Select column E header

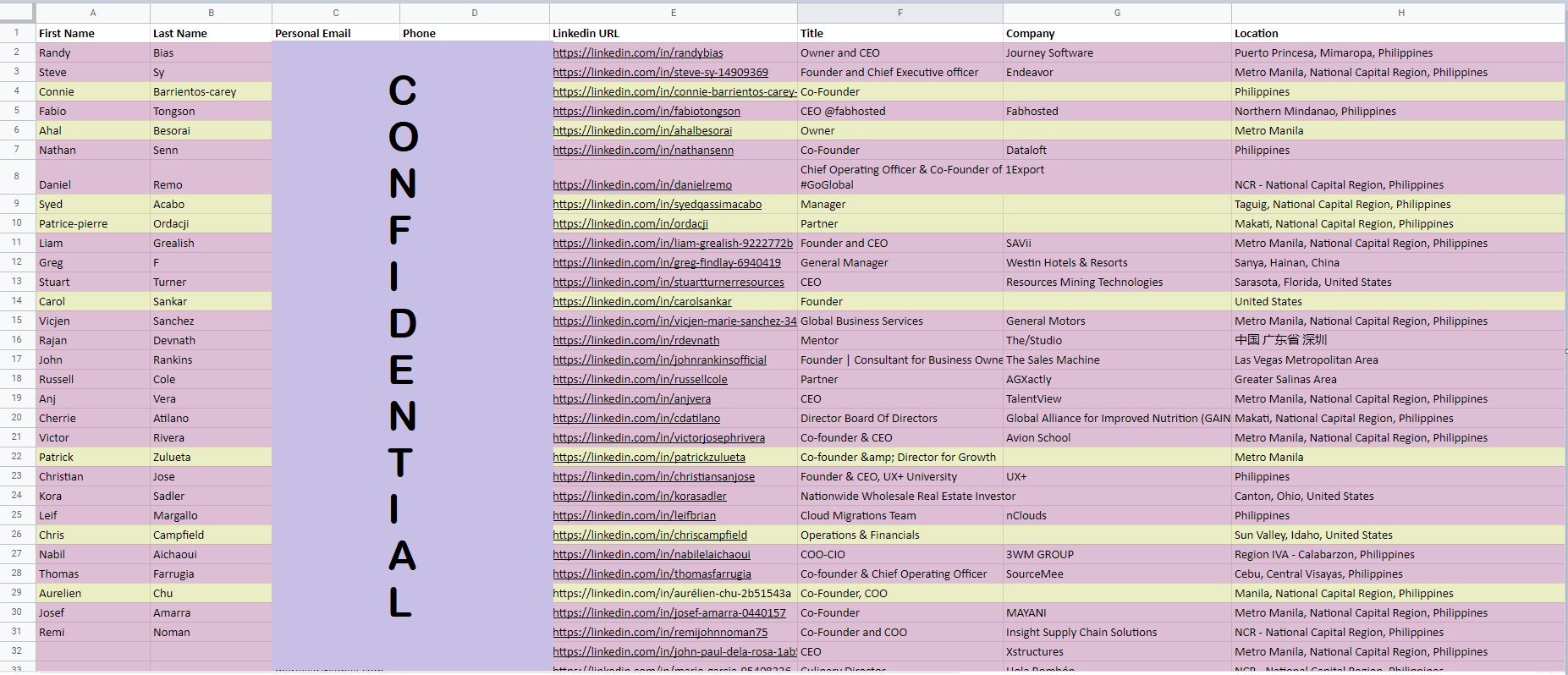[x=674, y=13]
